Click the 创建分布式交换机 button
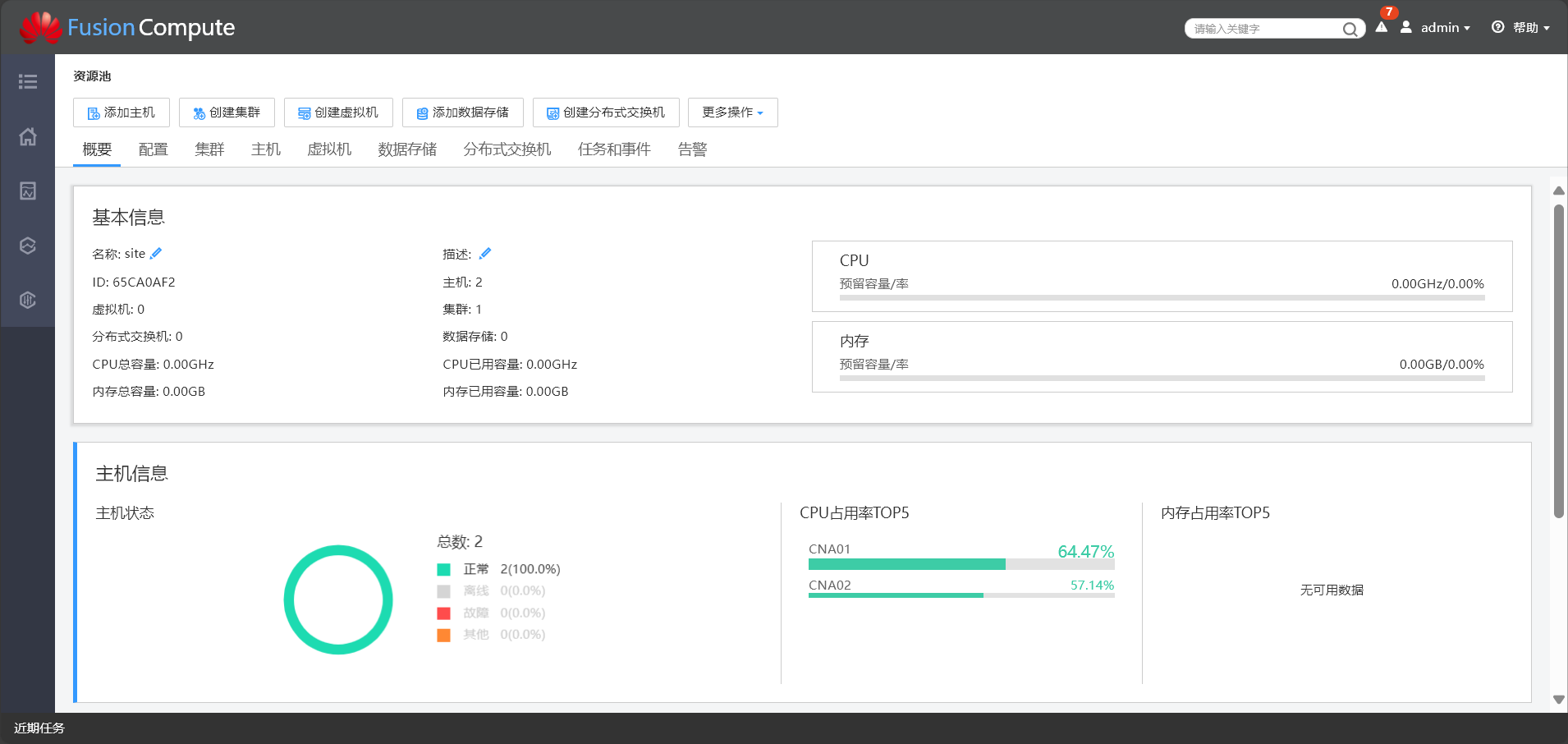1568x744 pixels. pos(606,113)
